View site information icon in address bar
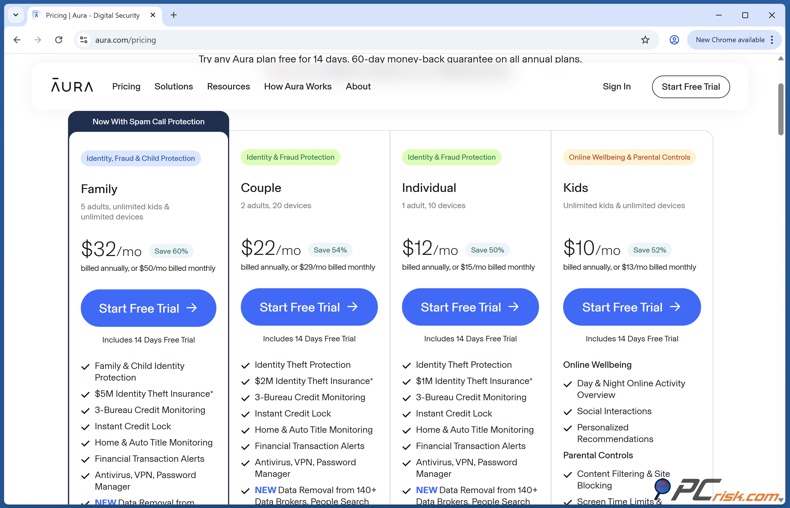Viewport: 790px width, 508px height. 84,40
